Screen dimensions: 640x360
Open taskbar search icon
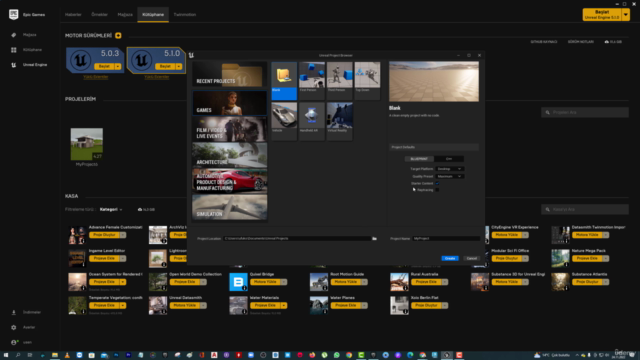click(18, 355)
